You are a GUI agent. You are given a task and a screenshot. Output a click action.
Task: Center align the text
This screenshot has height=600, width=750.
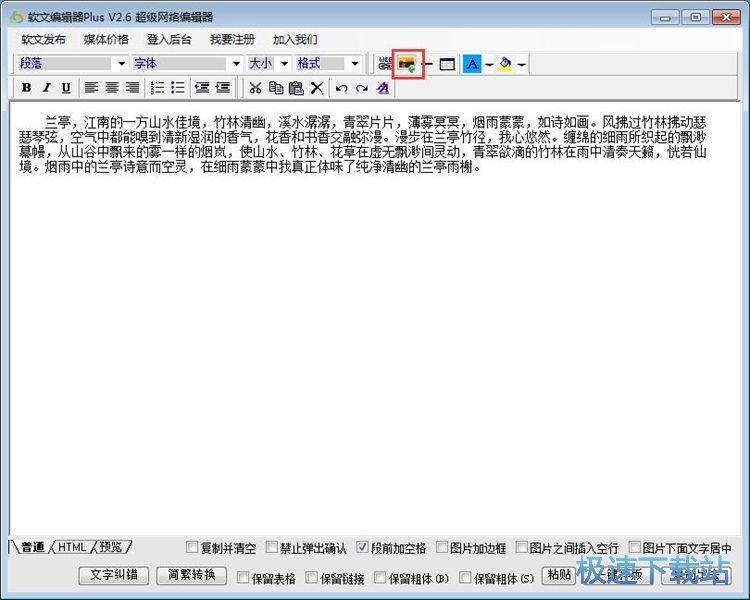112,88
